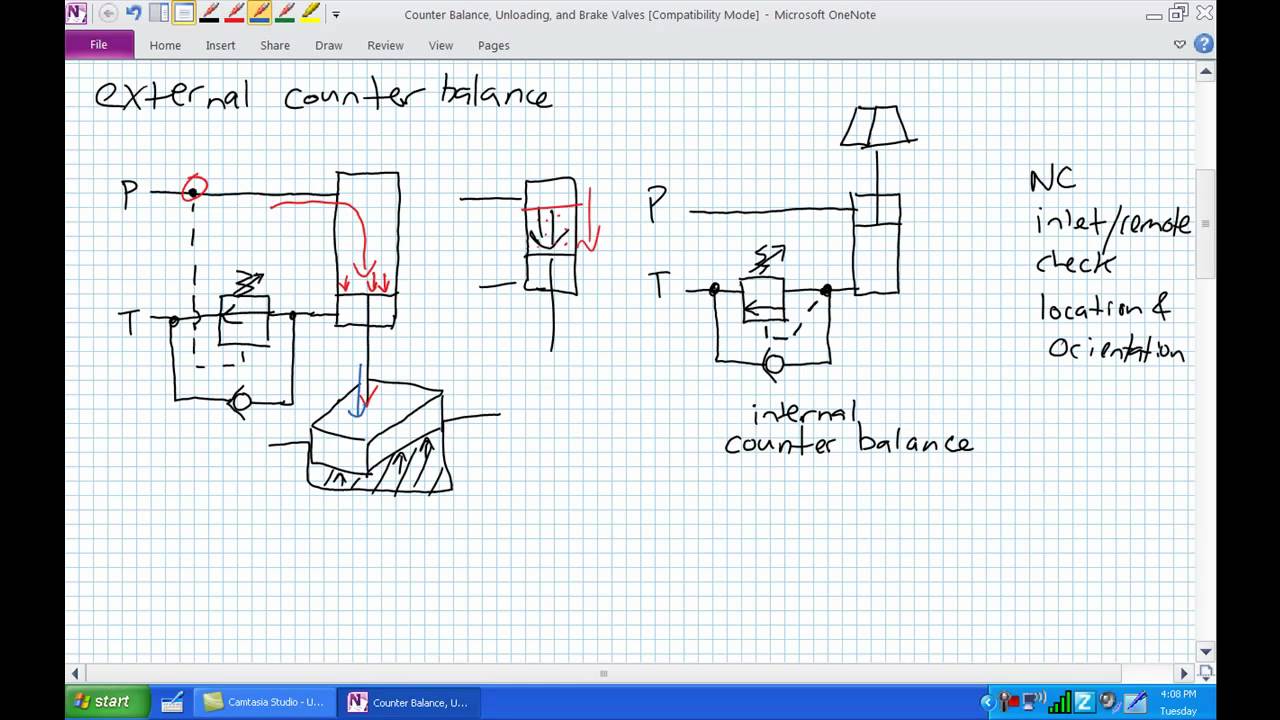The width and height of the screenshot is (1280, 720).
Task: Switch to Counter Balance OneNote taskbar button
Action: coord(408,702)
